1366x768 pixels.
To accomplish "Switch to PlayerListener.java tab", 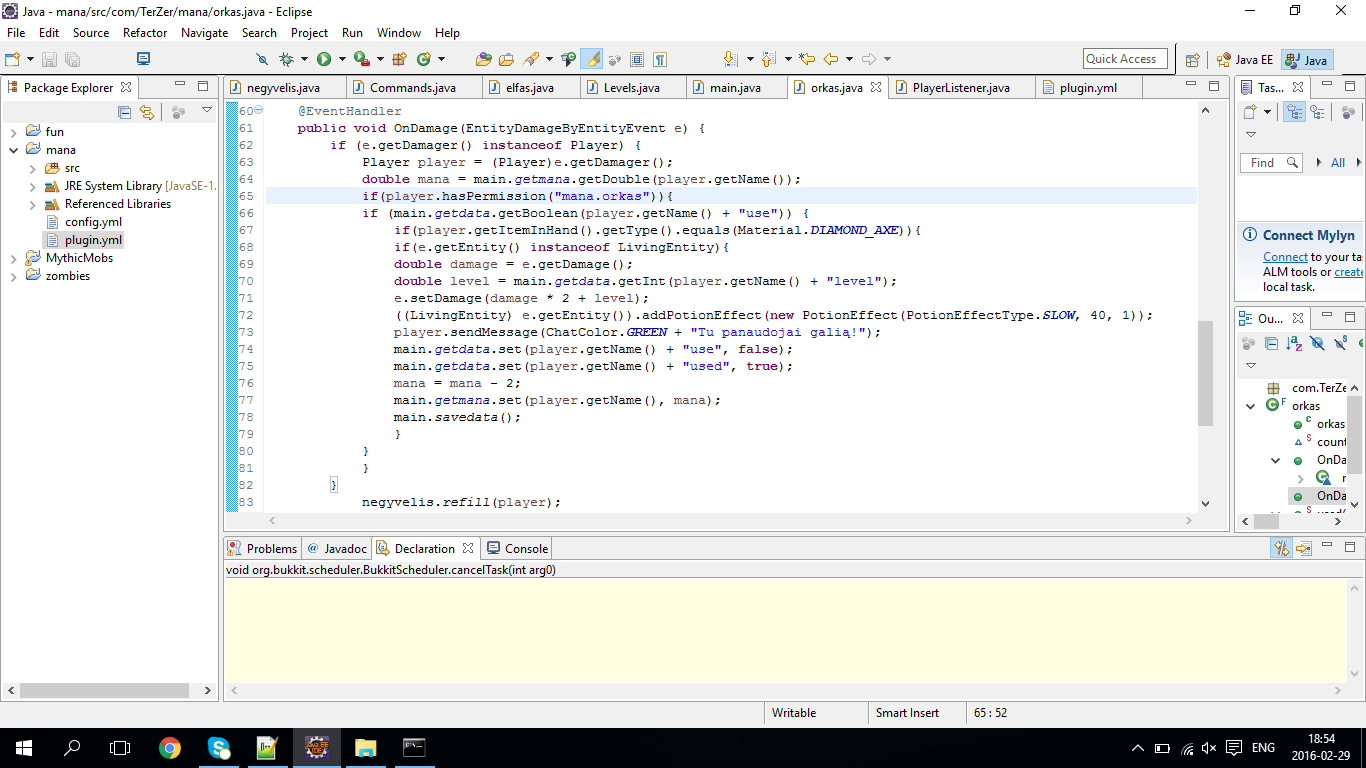I will coord(961,87).
